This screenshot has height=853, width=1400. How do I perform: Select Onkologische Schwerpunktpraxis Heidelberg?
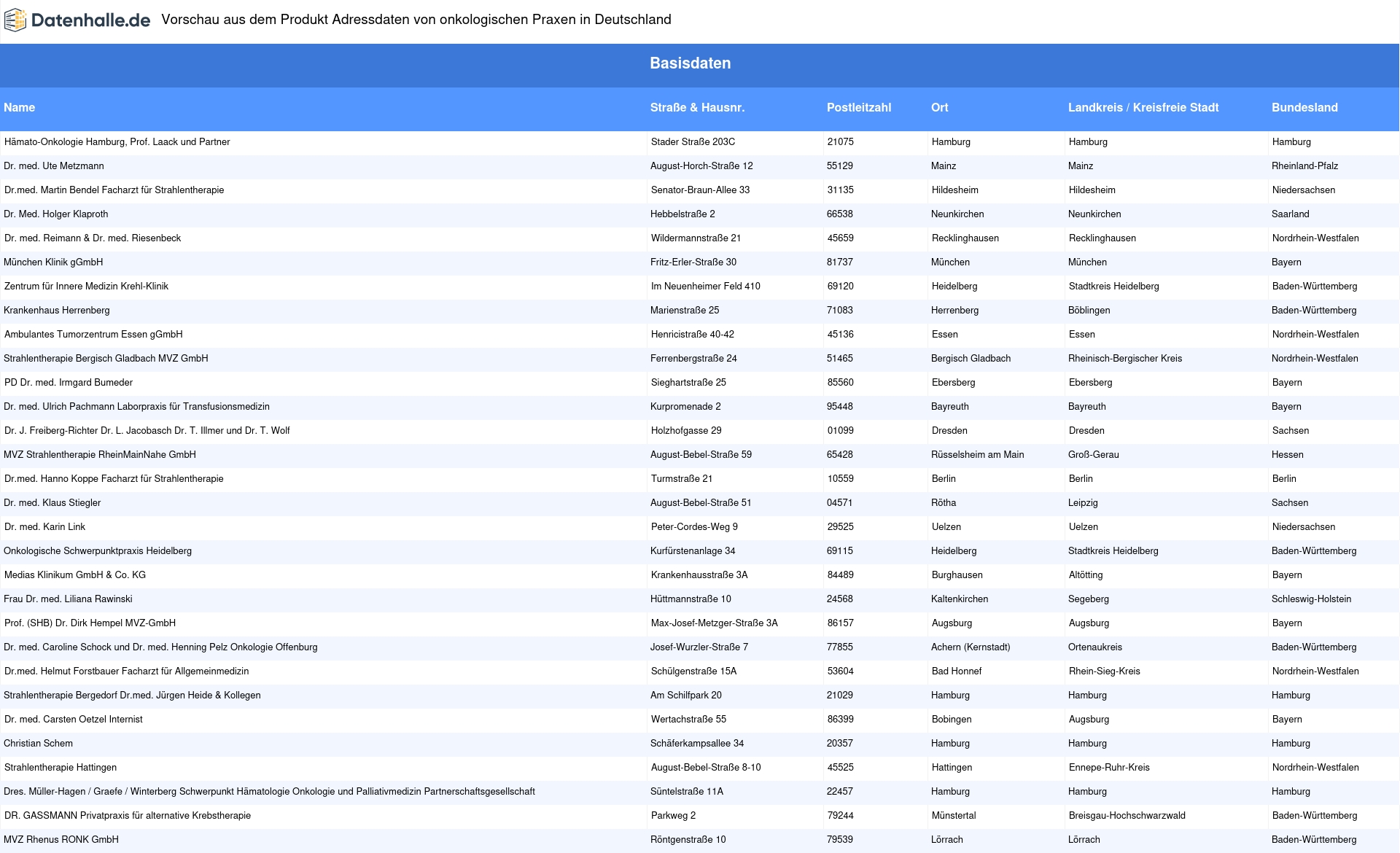[x=98, y=551]
